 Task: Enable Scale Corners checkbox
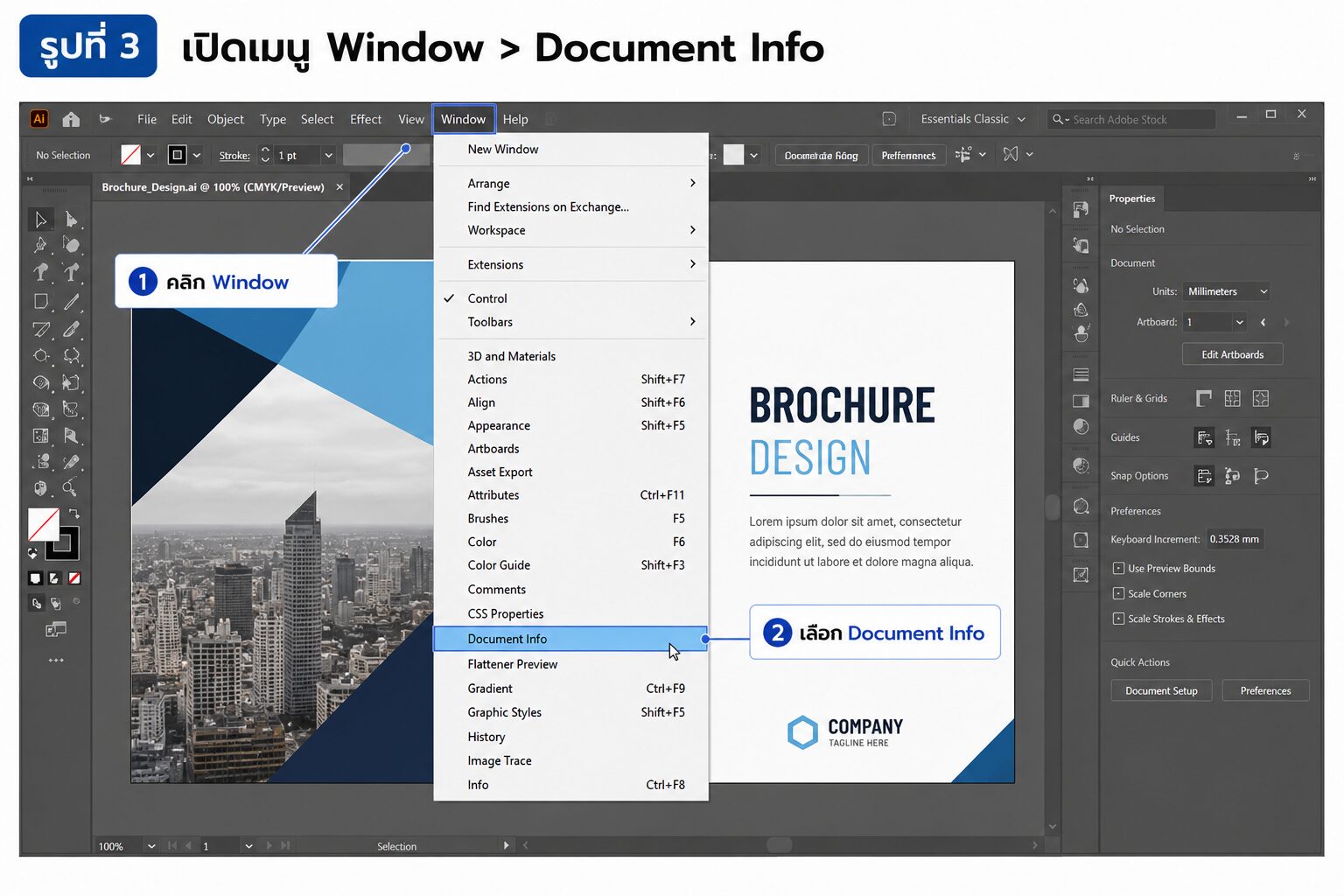coord(1118,593)
